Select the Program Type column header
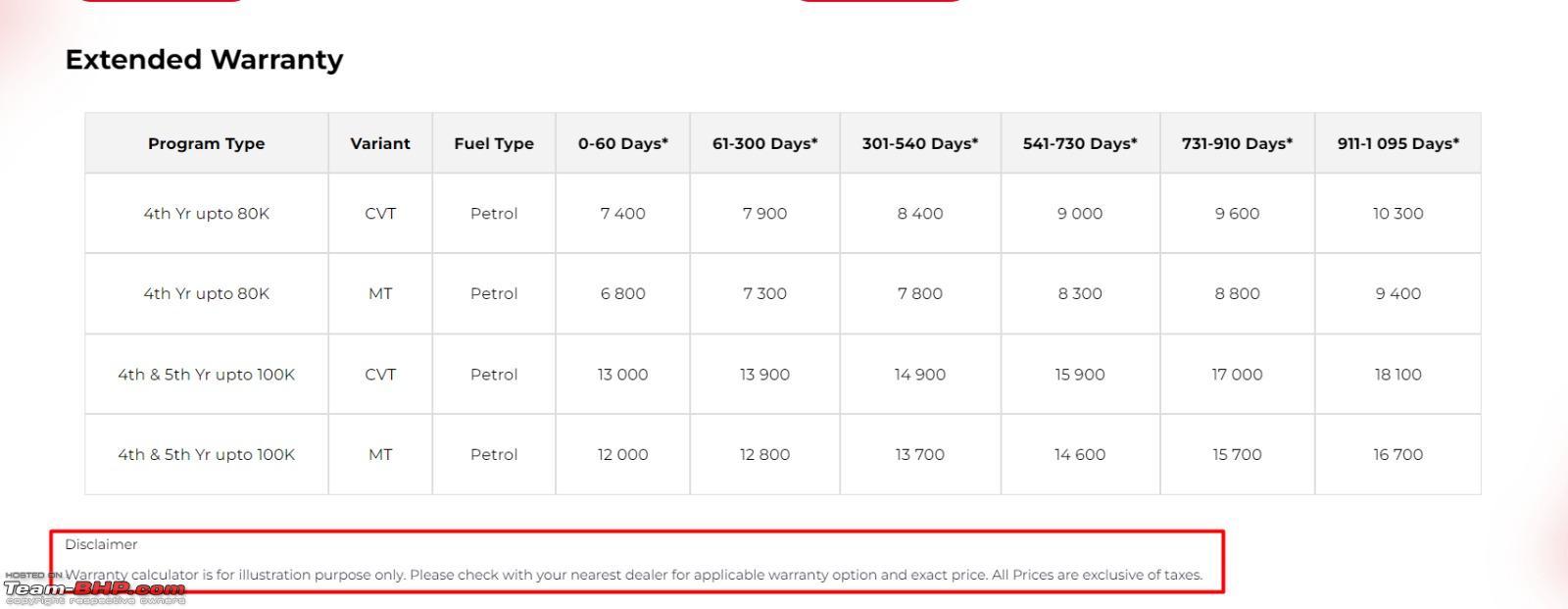This screenshot has height=609, width=1568. pos(207,143)
